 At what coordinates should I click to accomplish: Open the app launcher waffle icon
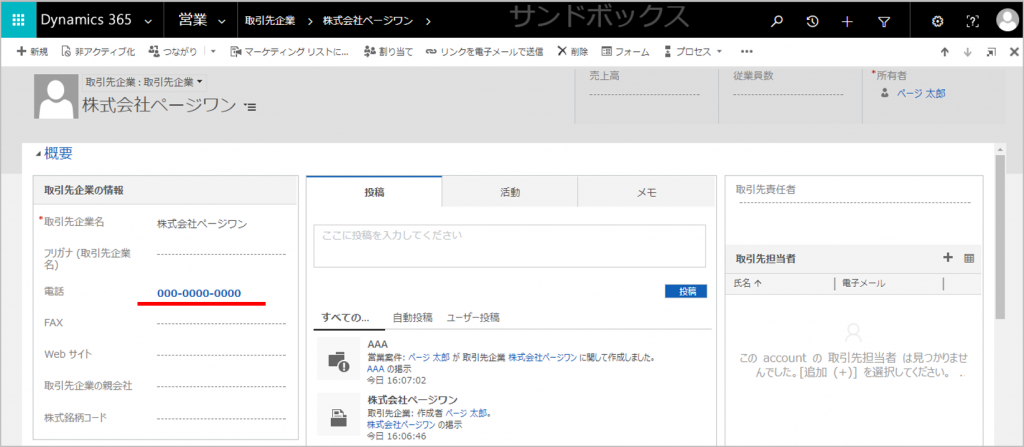18,20
